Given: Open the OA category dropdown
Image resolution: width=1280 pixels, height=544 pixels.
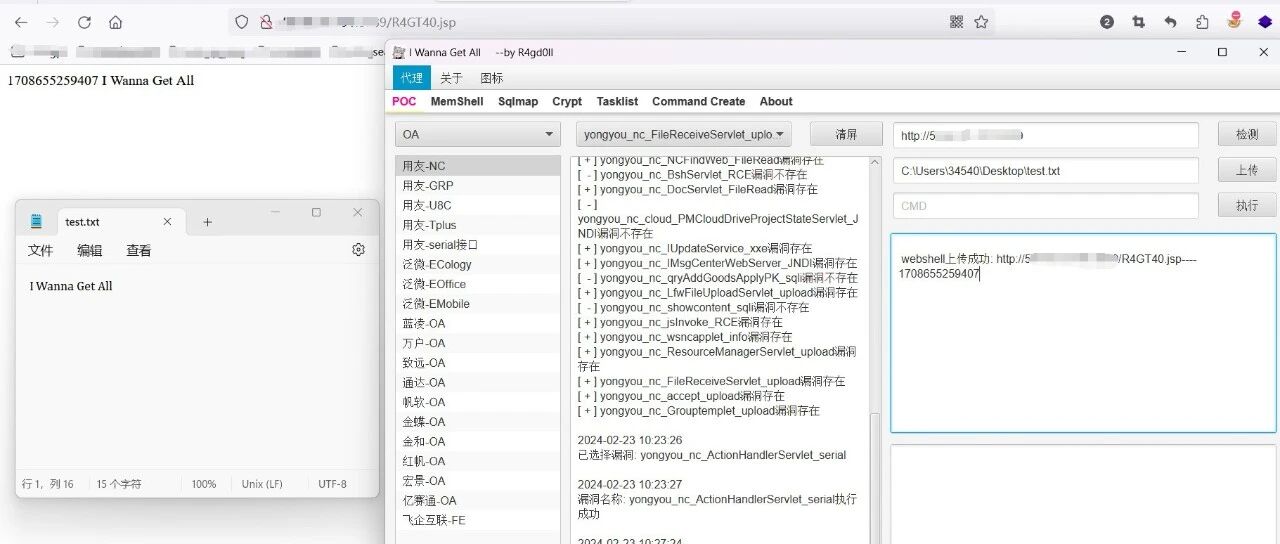Looking at the screenshot, I should click(x=478, y=134).
